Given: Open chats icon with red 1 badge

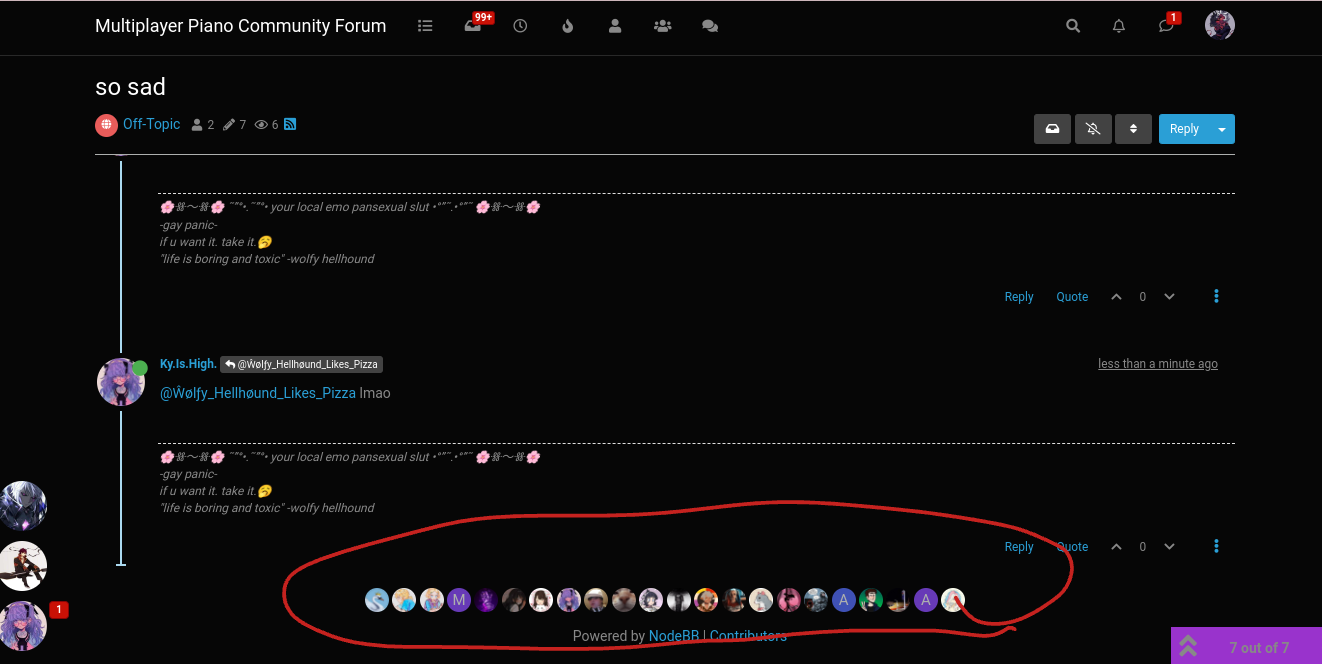Looking at the screenshot, I should click(1166, 27).
